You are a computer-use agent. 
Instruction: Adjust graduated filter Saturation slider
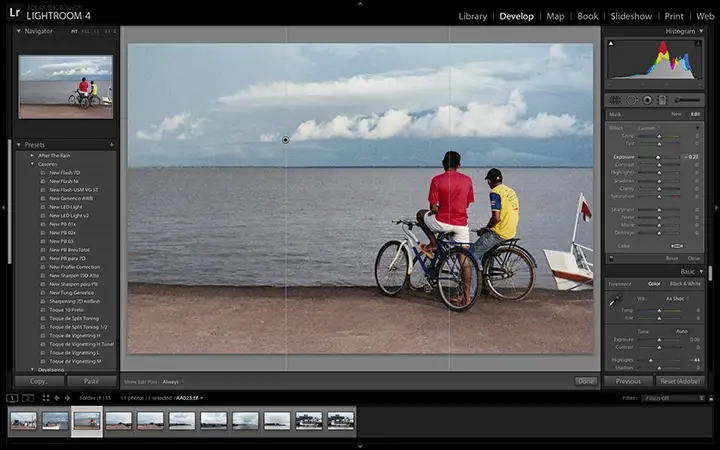tap(659, 197)
